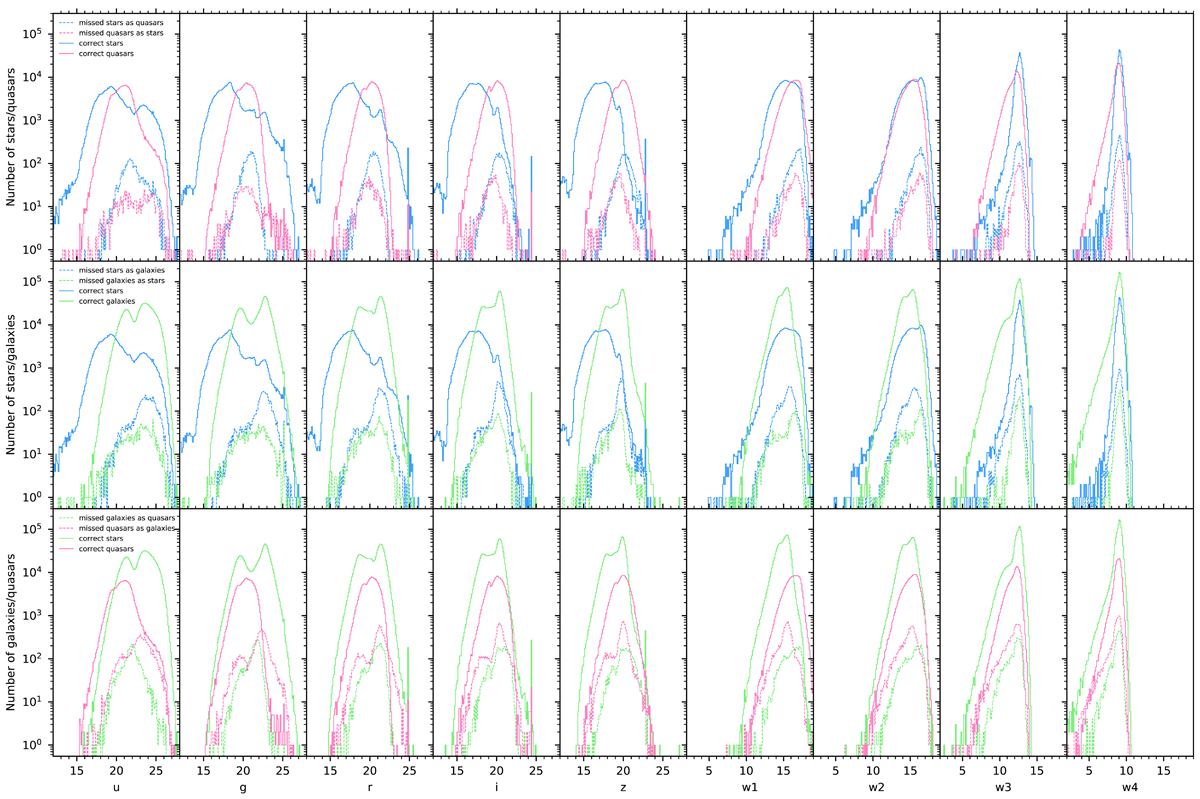Image resolution: width=1200 pixels, height=799 pixels.
Task: Select the 'w3' band x-axis label
Action: click(1003, 787)
